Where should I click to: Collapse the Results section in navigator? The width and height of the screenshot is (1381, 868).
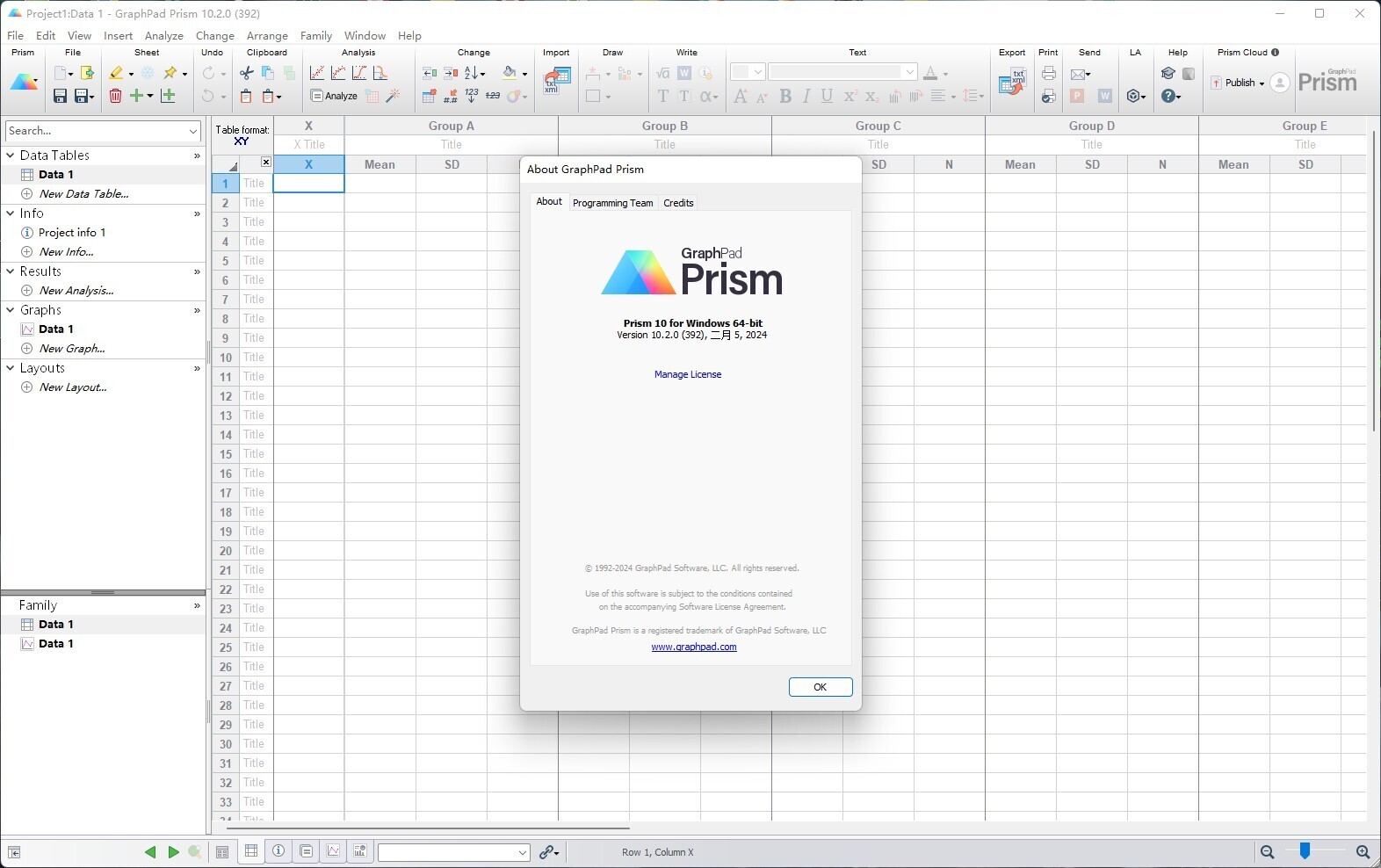click(x=11, y=271)
